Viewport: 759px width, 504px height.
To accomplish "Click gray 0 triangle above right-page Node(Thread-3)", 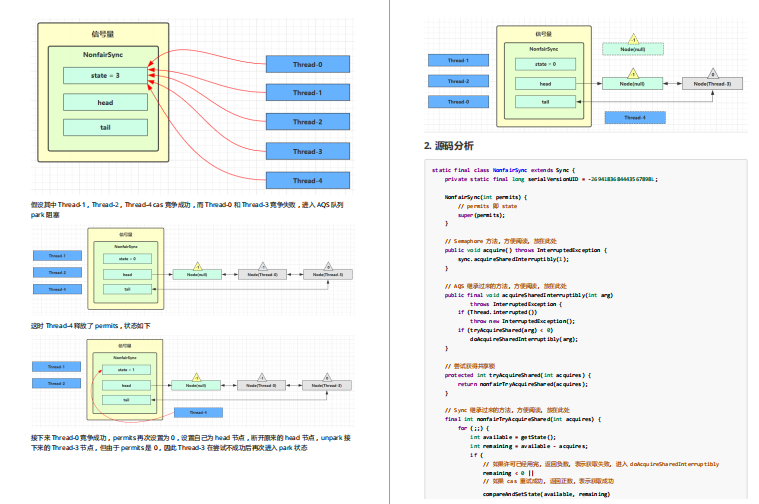I will coord(713,74).
